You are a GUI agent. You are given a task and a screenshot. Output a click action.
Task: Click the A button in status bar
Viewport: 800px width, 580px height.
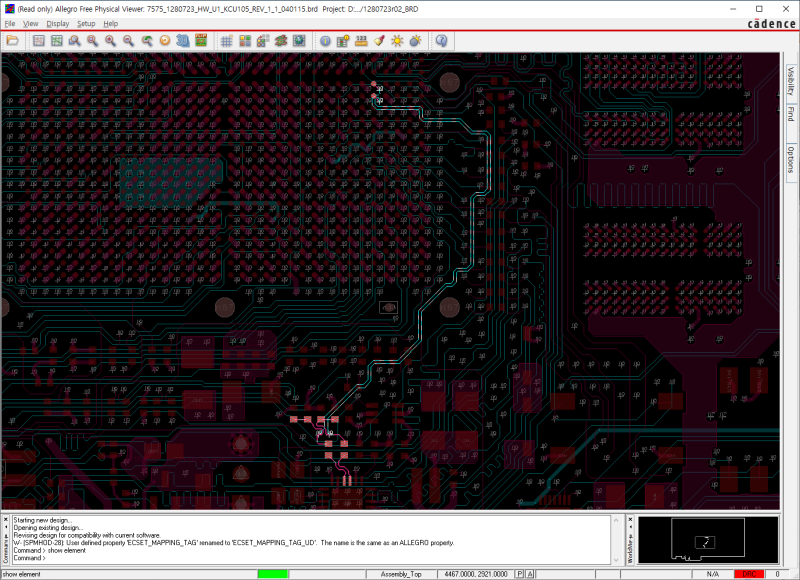(x=531, y=574)
